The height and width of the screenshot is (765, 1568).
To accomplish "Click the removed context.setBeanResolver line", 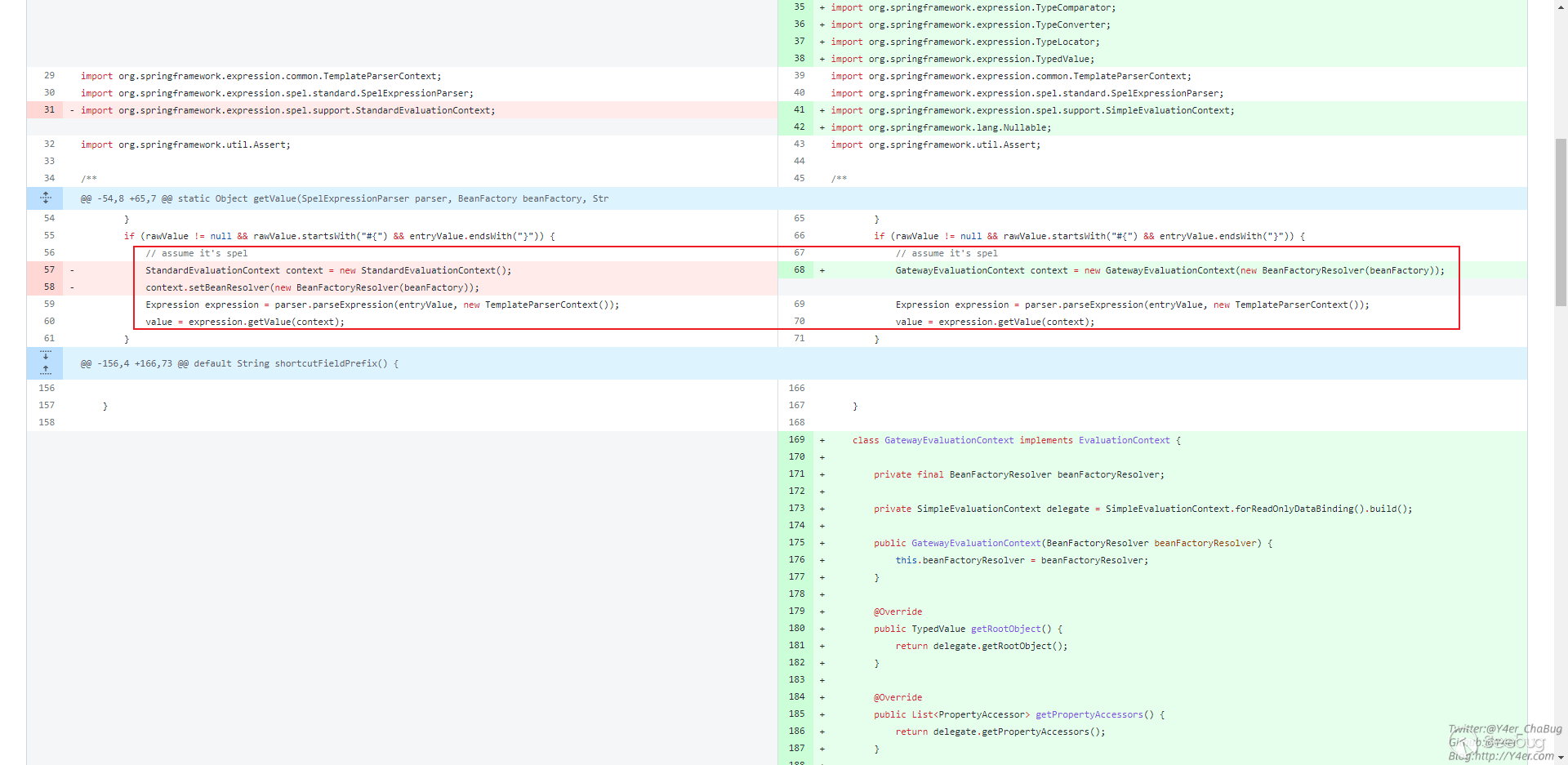I will point(312,287).
